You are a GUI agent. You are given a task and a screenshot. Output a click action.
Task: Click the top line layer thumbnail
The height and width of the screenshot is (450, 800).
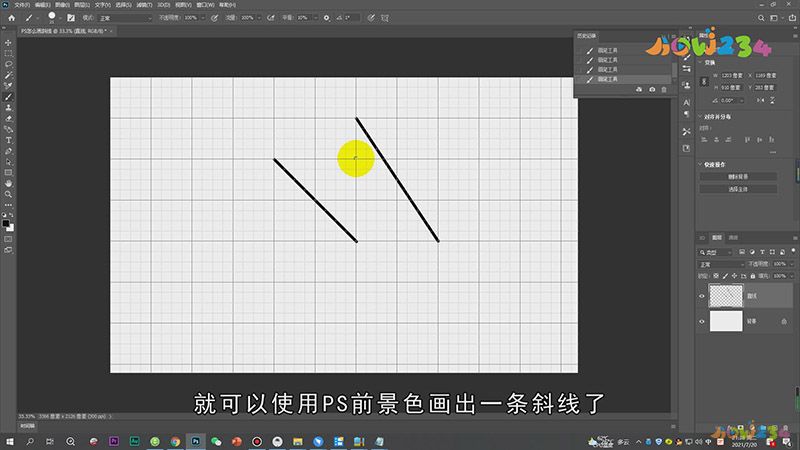pos(726,296)
